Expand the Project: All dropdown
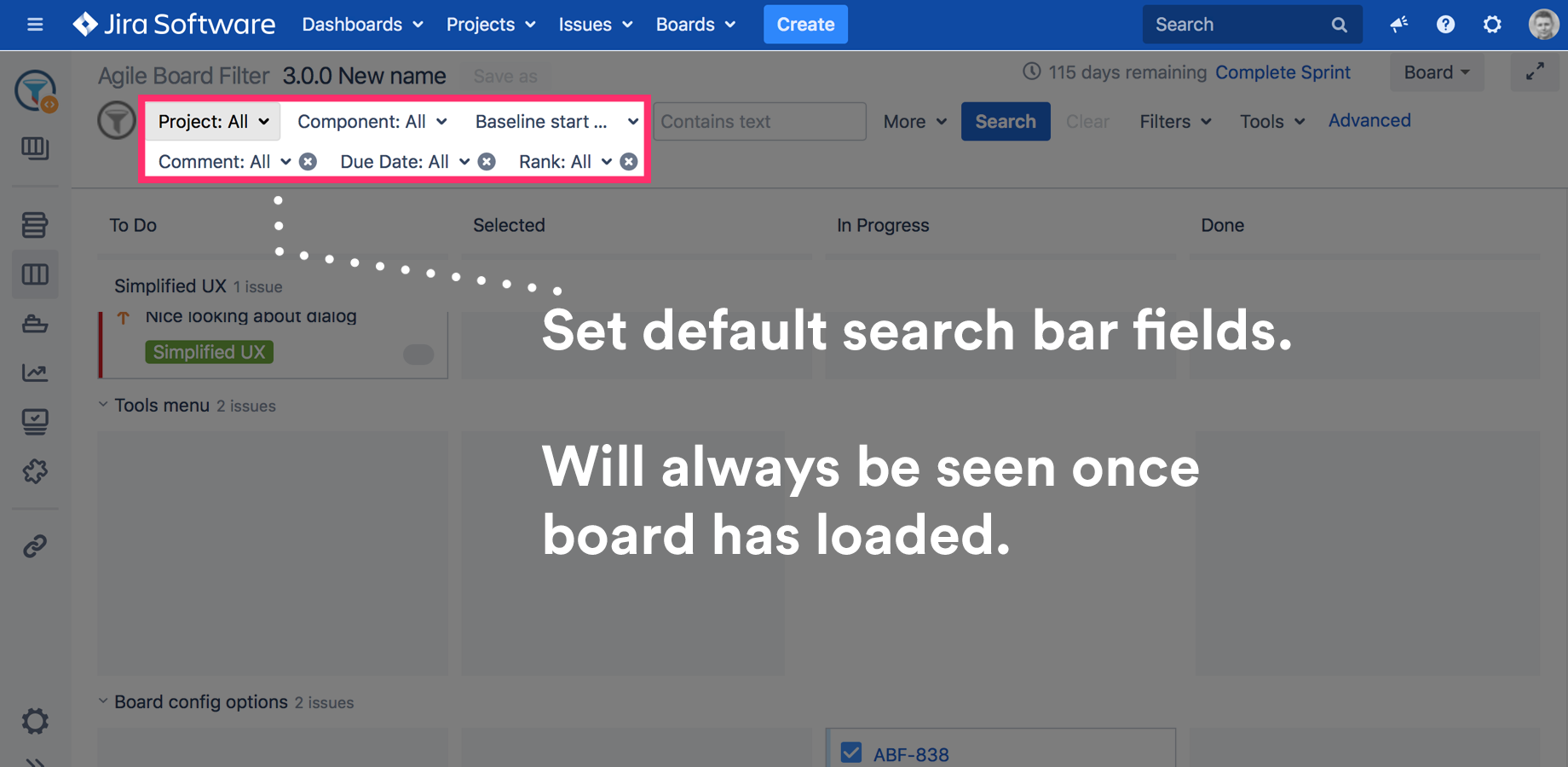This screenshot has height=767, width=1568. click(213, 122)
